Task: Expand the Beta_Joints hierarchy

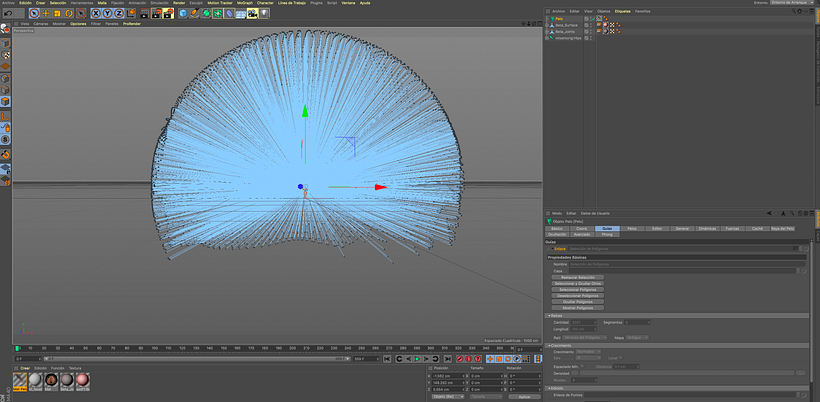Action: [546, 31]
